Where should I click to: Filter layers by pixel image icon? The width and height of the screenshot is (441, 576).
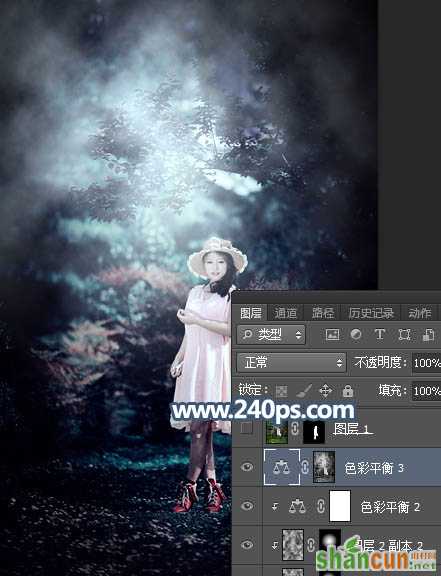tap(332, 335)
